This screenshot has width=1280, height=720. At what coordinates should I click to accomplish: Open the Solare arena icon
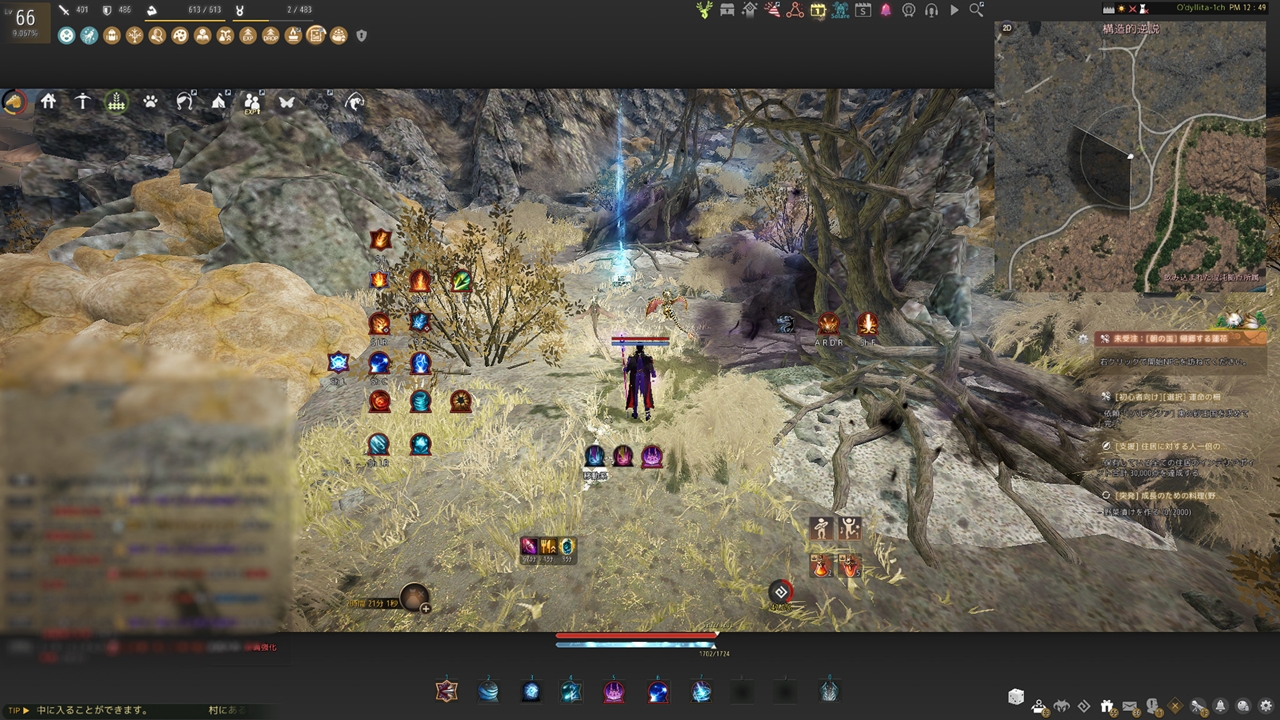(840, 10)
